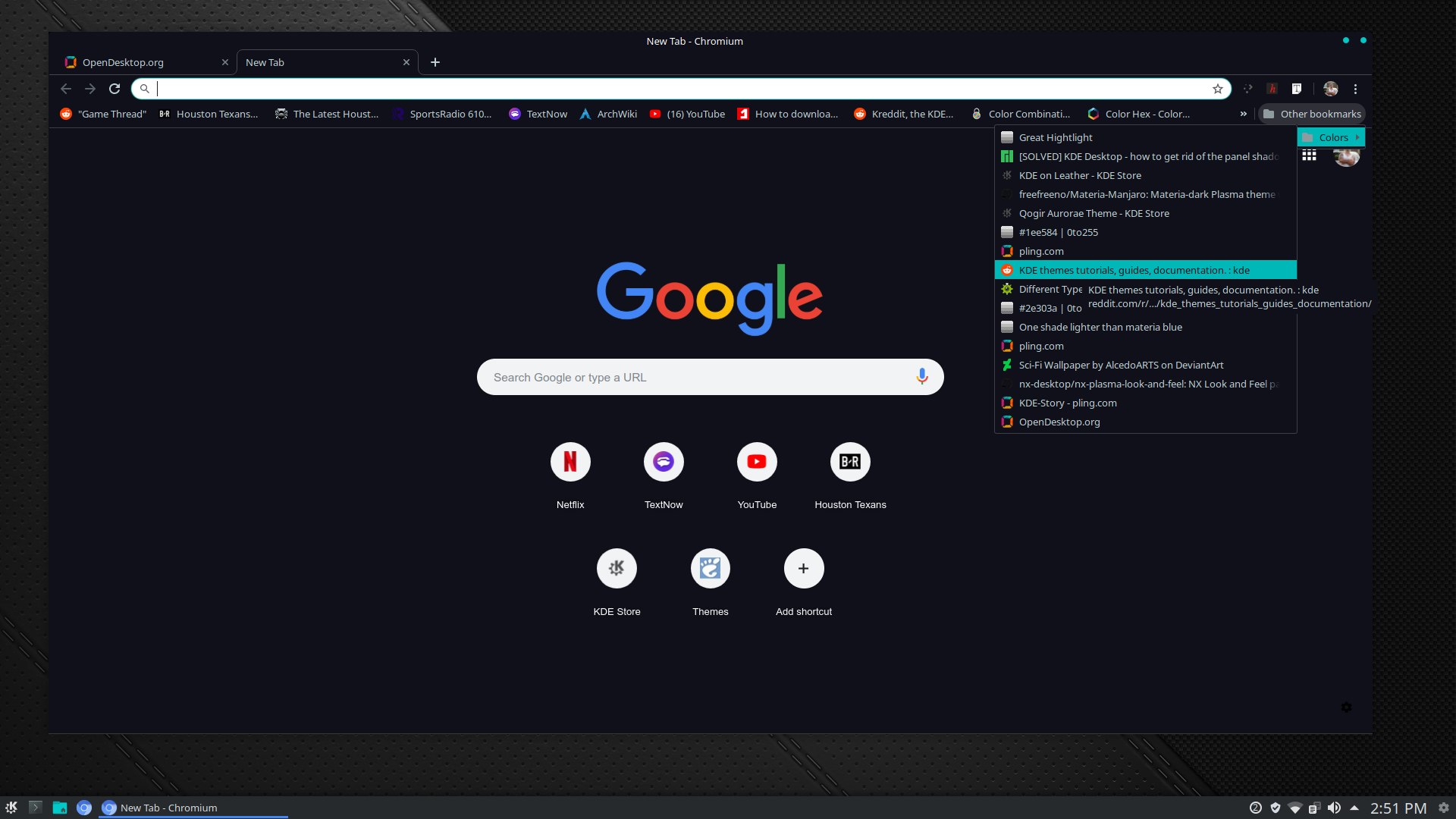Open the SportsRadio 610 bookmark
The height and width of the screenshot is (819, 1456).
click(442, 114)
